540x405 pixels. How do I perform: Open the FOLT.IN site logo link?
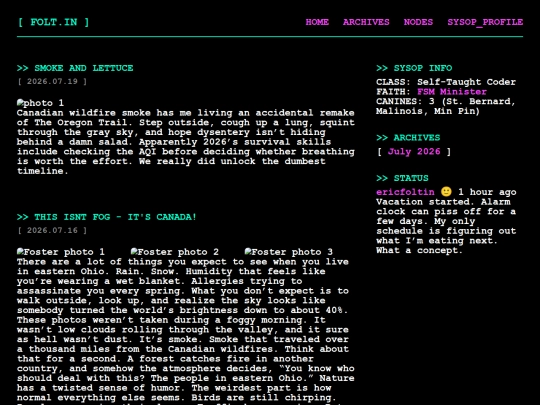coord(53,22)
